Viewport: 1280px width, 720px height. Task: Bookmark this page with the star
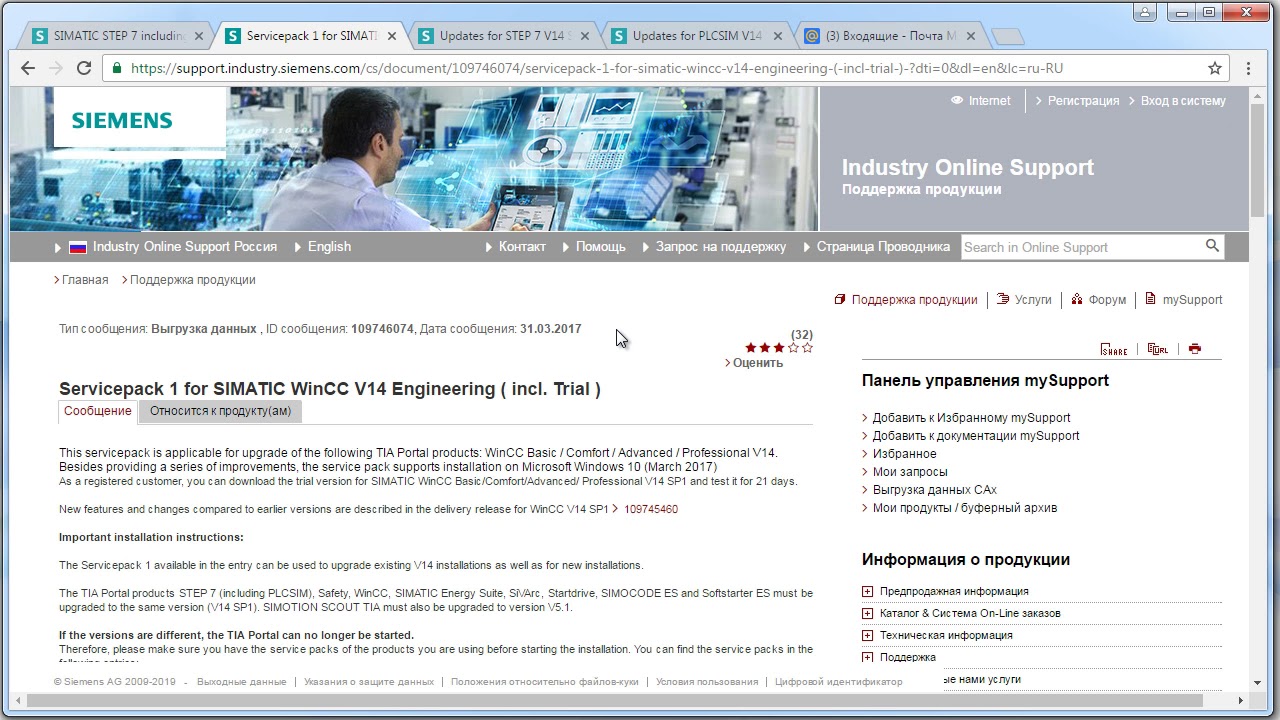pyautogui.click(x=1215, y=68)
